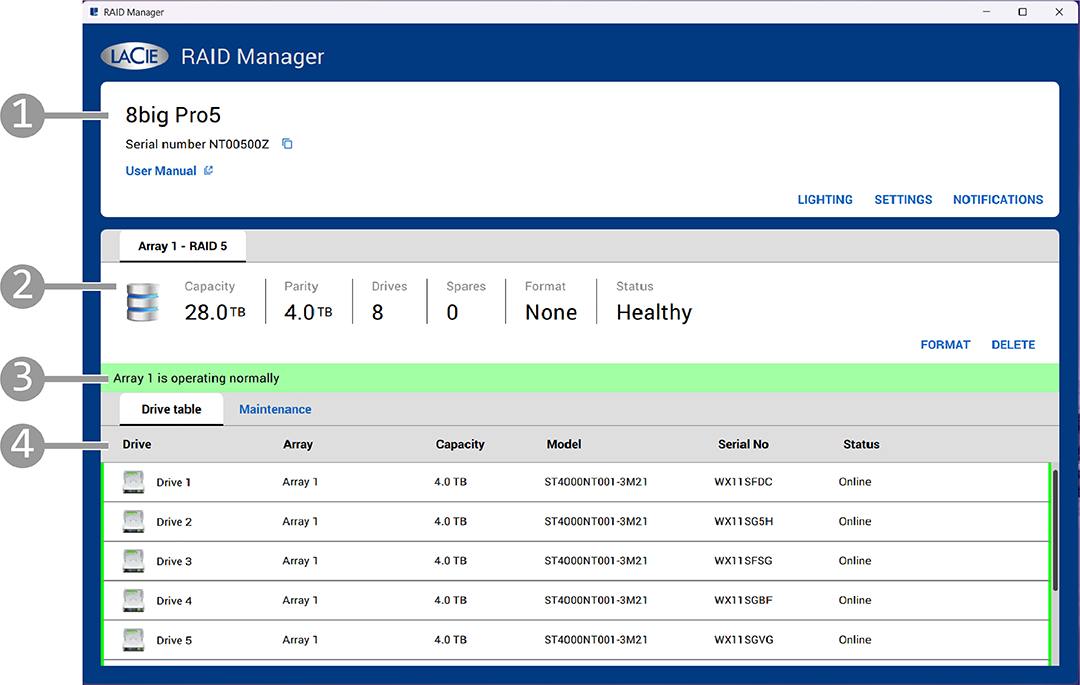Click Drive 4's Online status
The height and width of the screenshot is (685, 1080).
pos(855,600)
